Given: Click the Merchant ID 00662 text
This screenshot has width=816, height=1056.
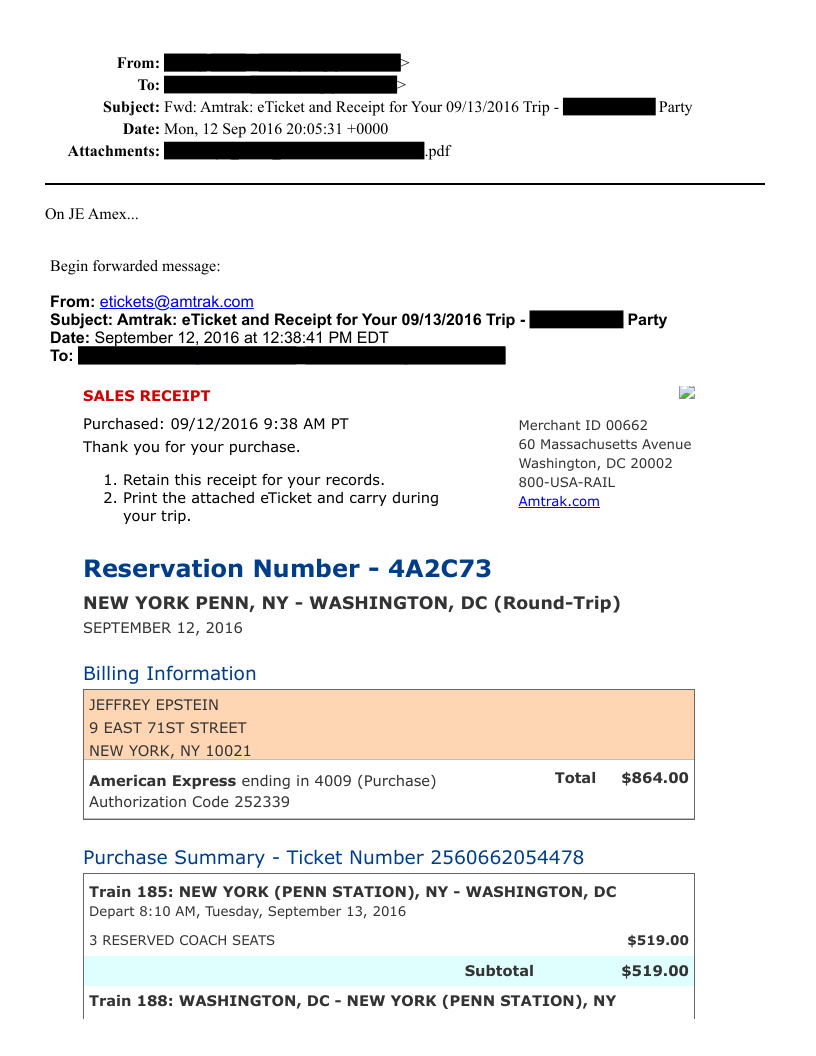Looking at the screenshot, I should [583, 425].
